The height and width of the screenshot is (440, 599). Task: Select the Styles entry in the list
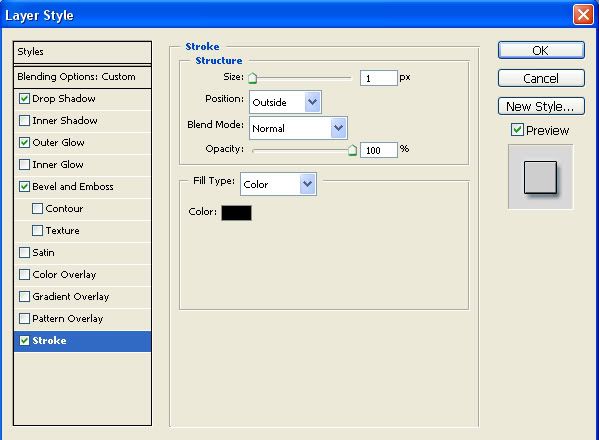point(83,52)
